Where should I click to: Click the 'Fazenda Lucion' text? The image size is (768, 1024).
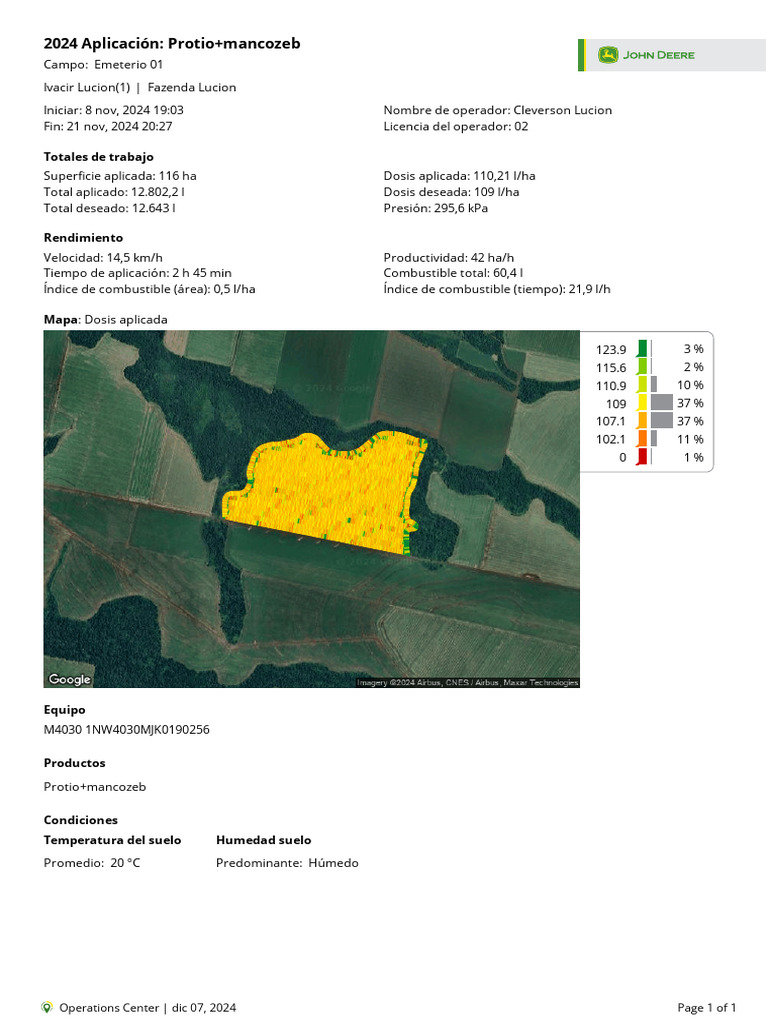192,88
